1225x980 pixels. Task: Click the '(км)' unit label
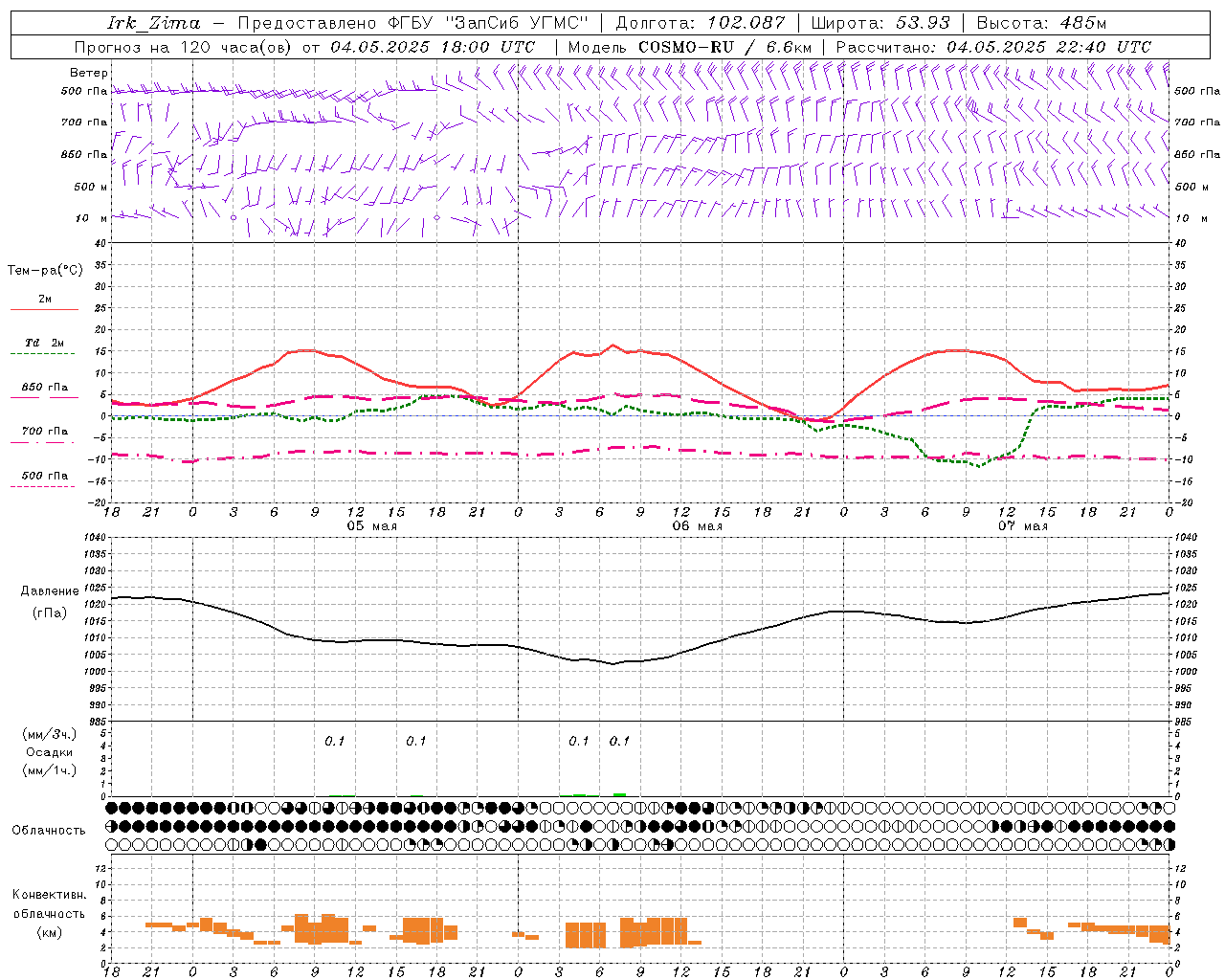tap(50, 932)
